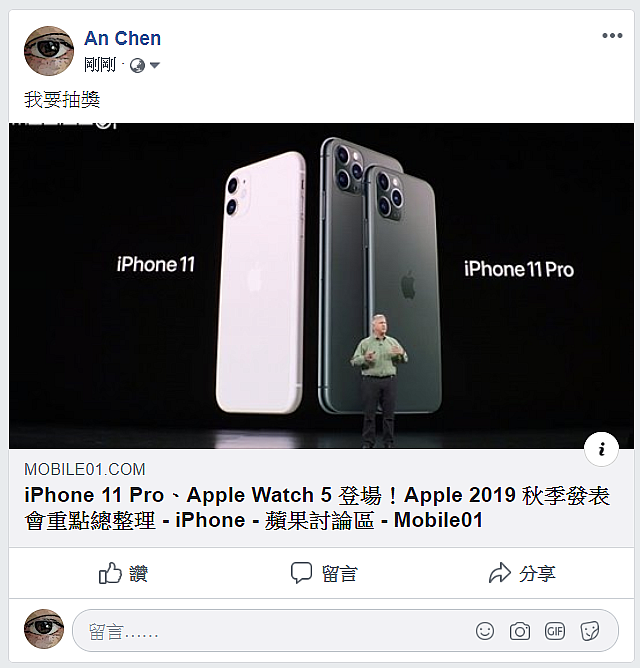
Task: Click the share arrow 分享 icon
Action: (x=499, y=573)
